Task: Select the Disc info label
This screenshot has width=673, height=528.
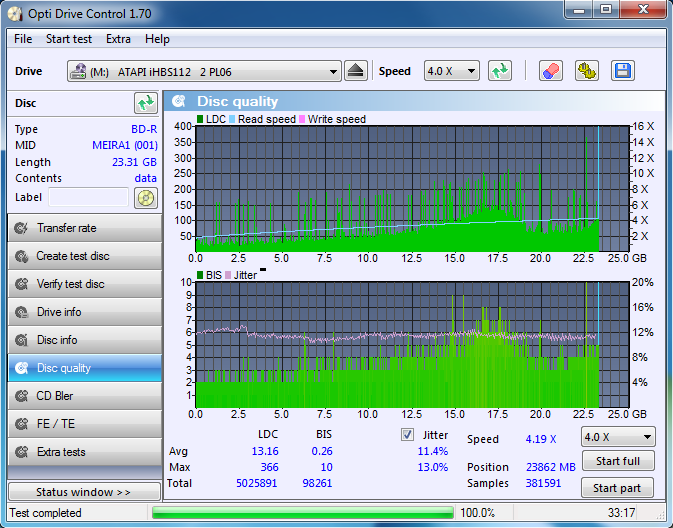Action: tap(57, 340)
